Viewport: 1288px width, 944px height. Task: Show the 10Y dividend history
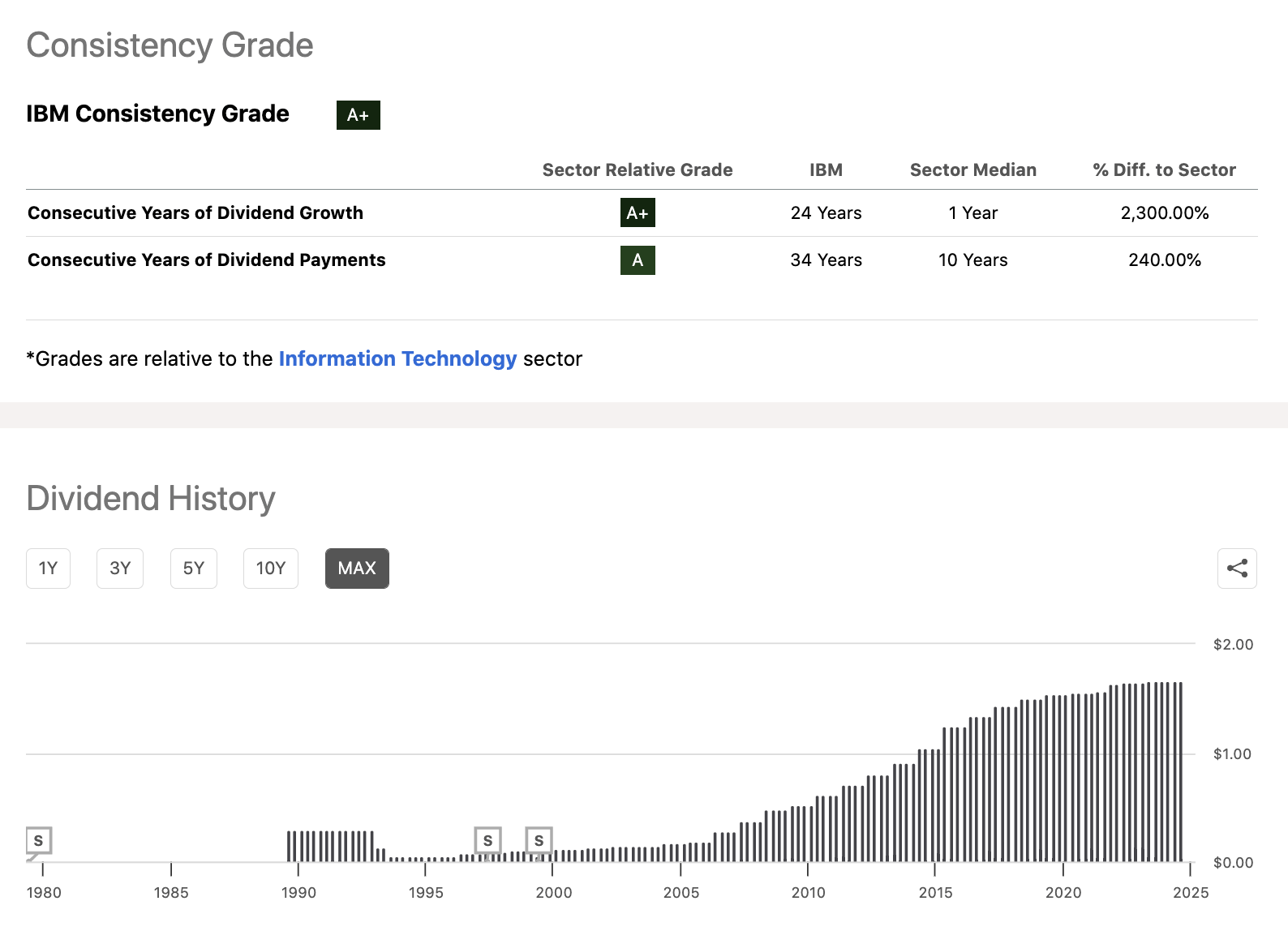[271, 569]
